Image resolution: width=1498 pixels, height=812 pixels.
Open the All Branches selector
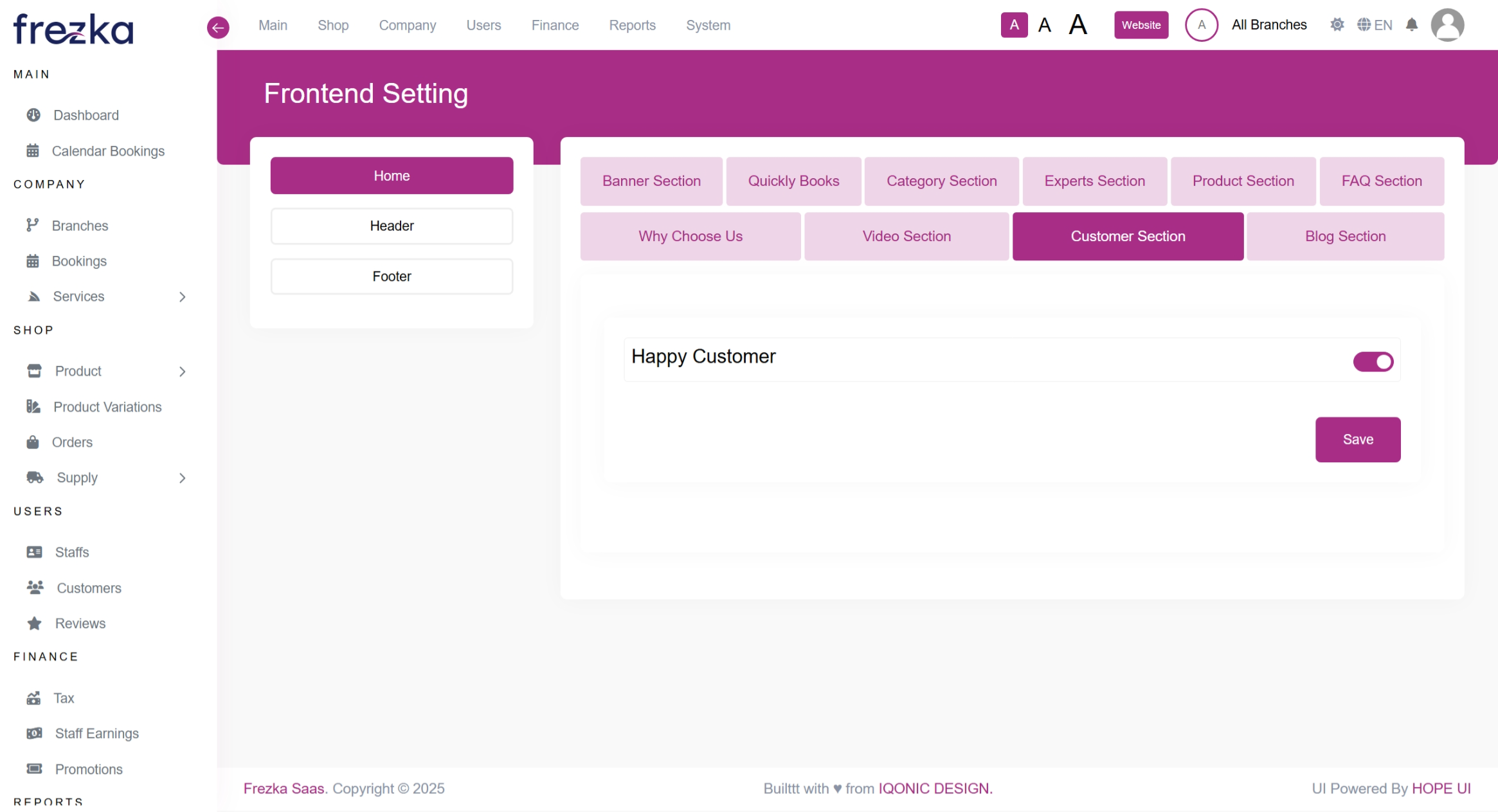coord(1268,25)
